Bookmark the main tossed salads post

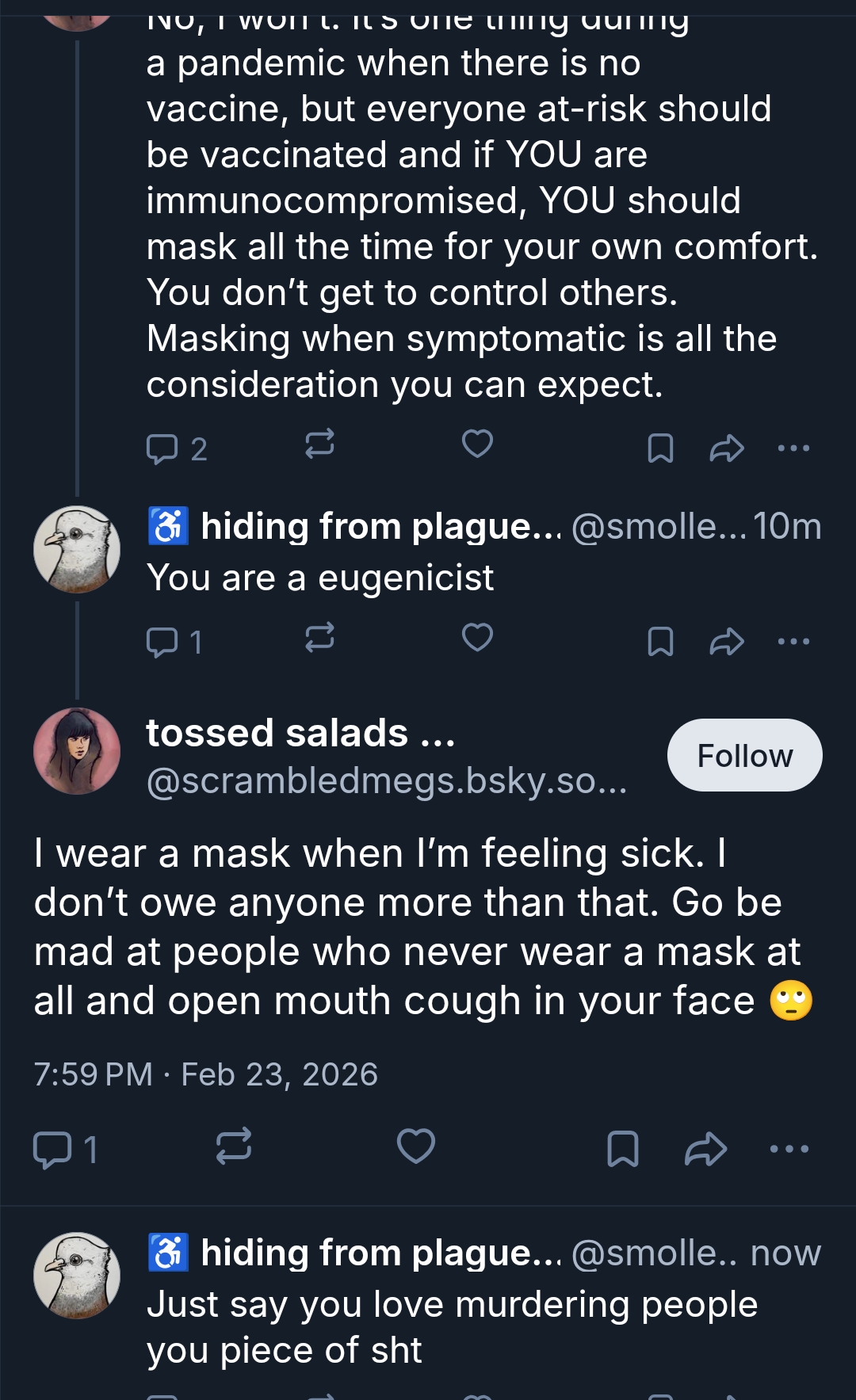622,1149
